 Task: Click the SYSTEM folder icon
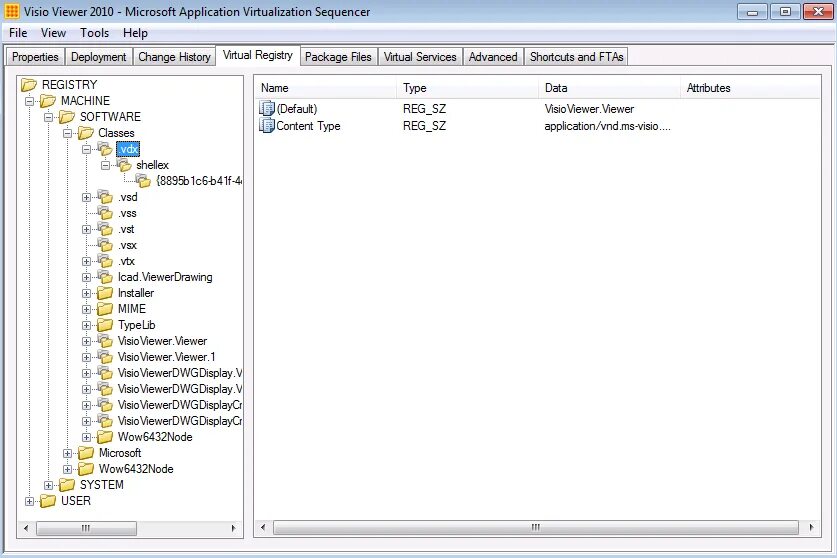coord(67,485)
